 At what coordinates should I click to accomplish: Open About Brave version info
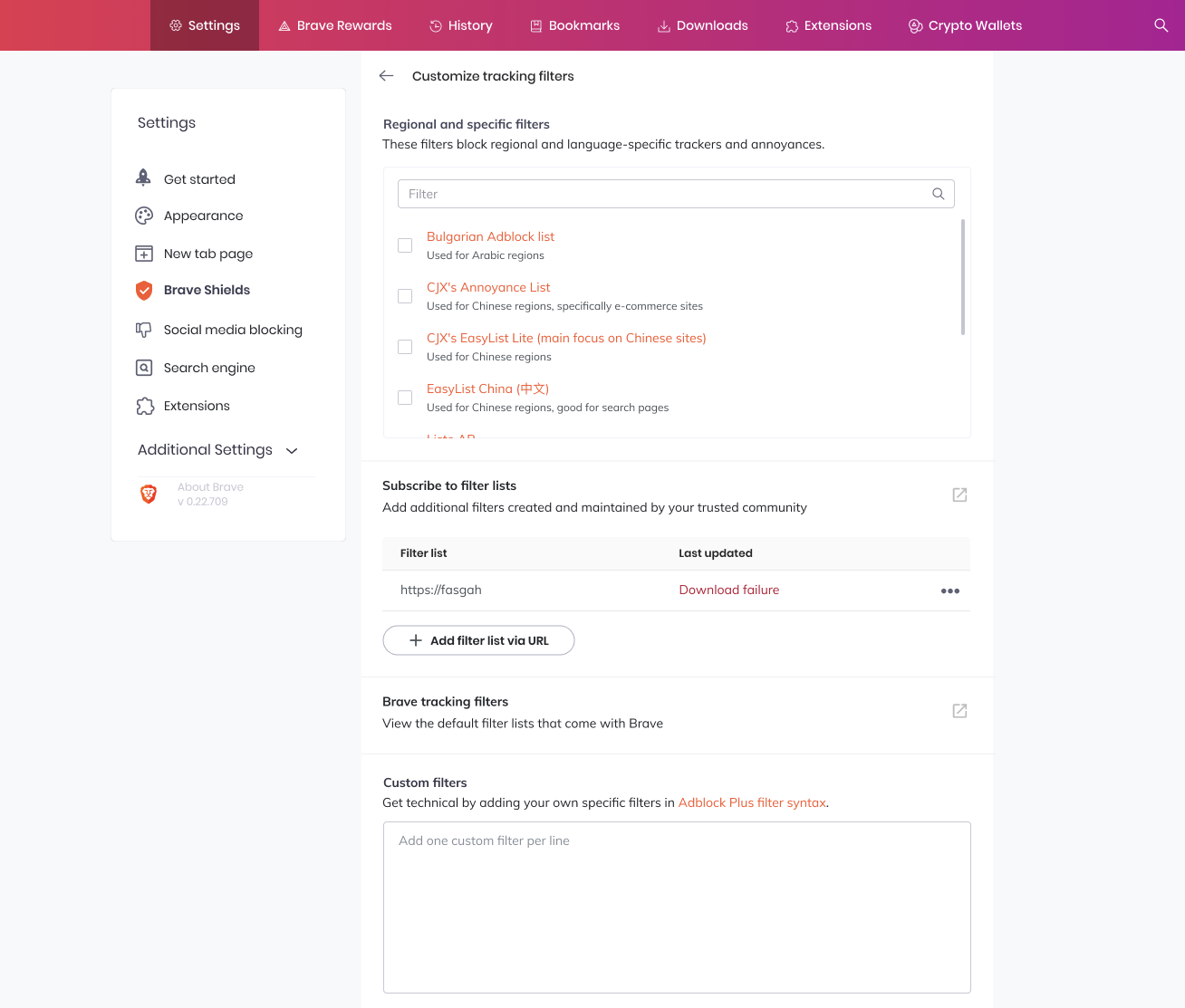[210, 494]
